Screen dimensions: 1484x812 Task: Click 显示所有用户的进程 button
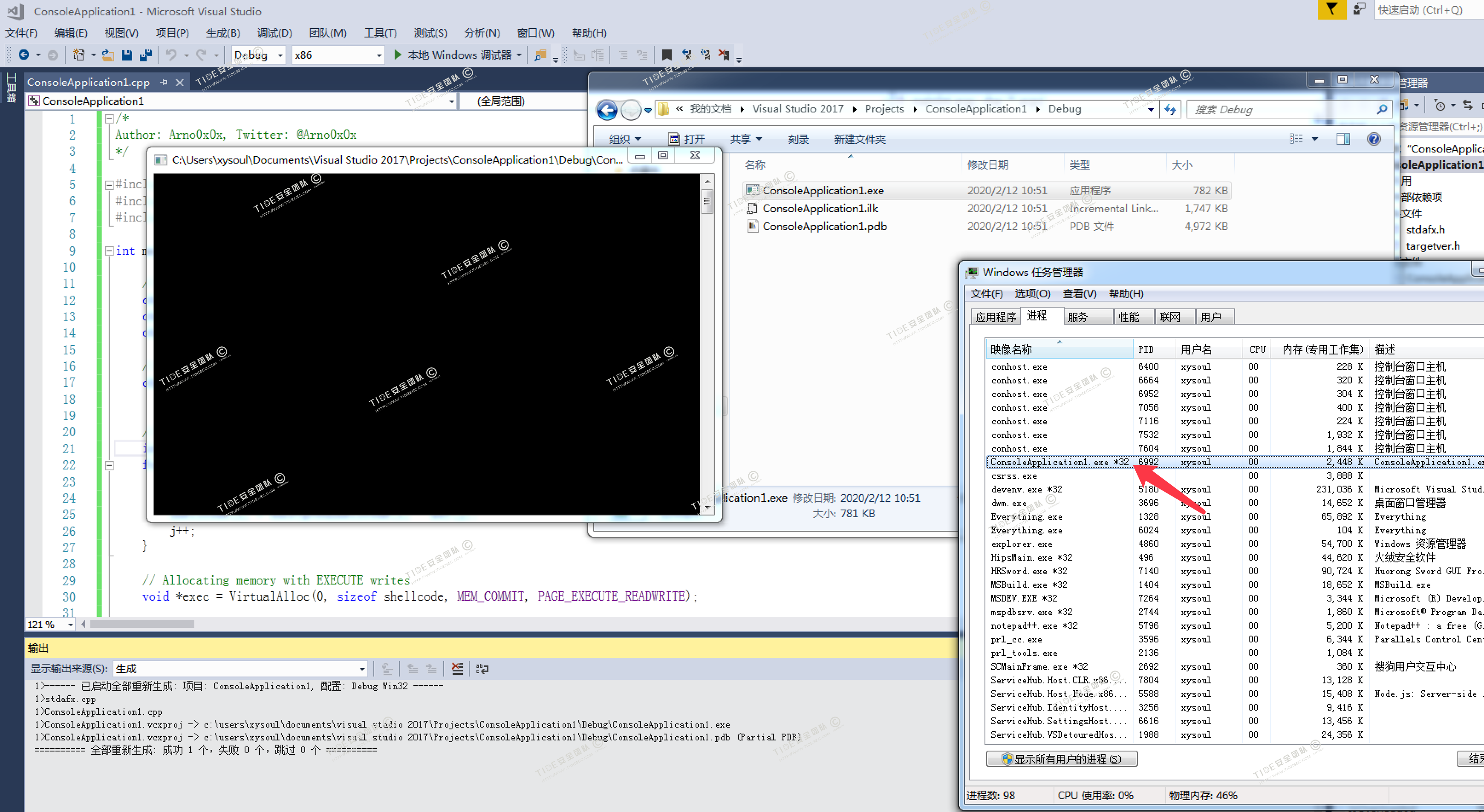(x=1061, y=759)
